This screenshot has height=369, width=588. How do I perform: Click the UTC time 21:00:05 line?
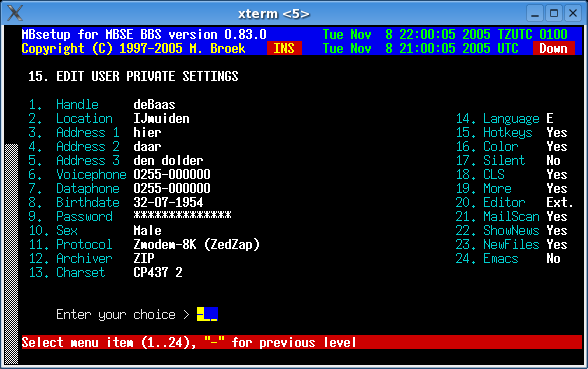421,48
